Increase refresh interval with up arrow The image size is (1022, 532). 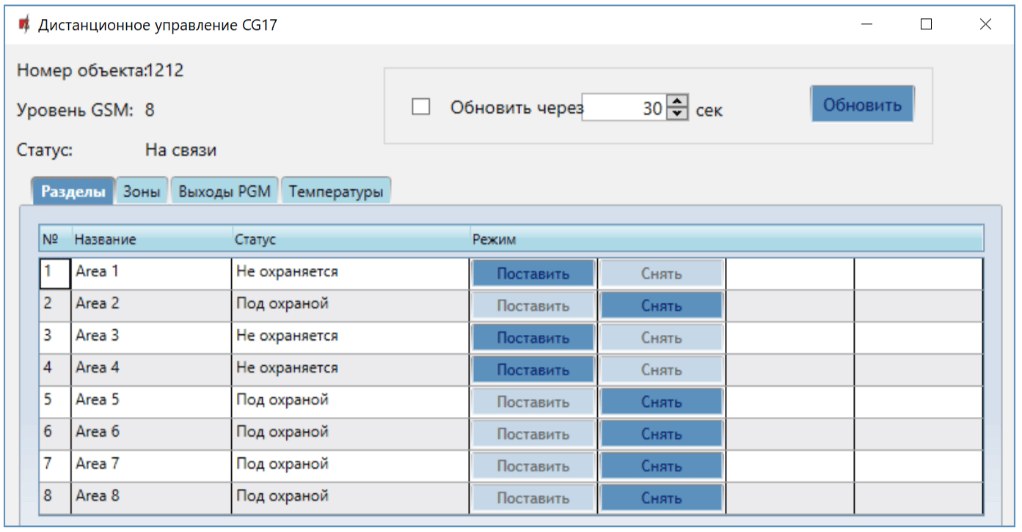pos(678,101)
